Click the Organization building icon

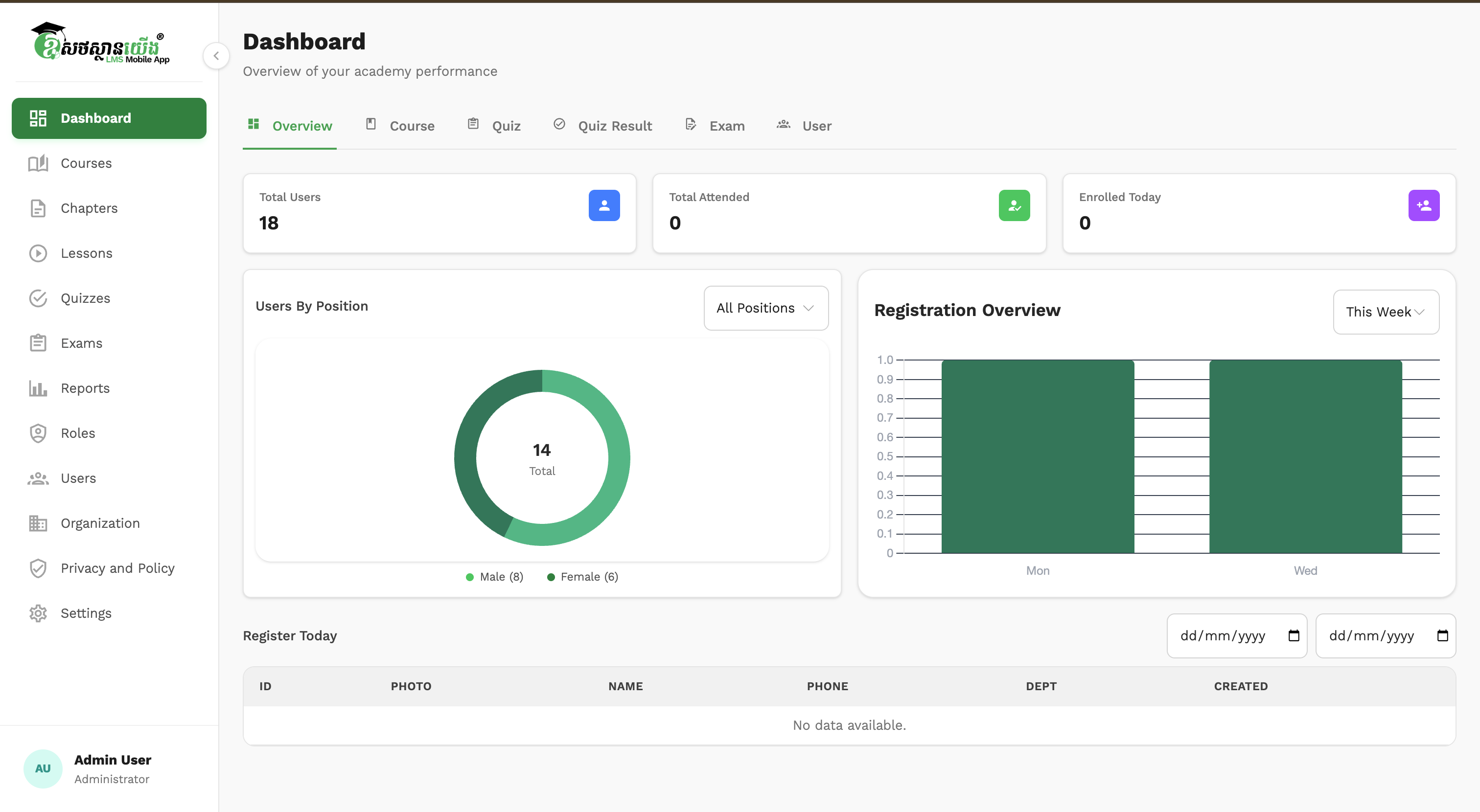coord(38,523)
